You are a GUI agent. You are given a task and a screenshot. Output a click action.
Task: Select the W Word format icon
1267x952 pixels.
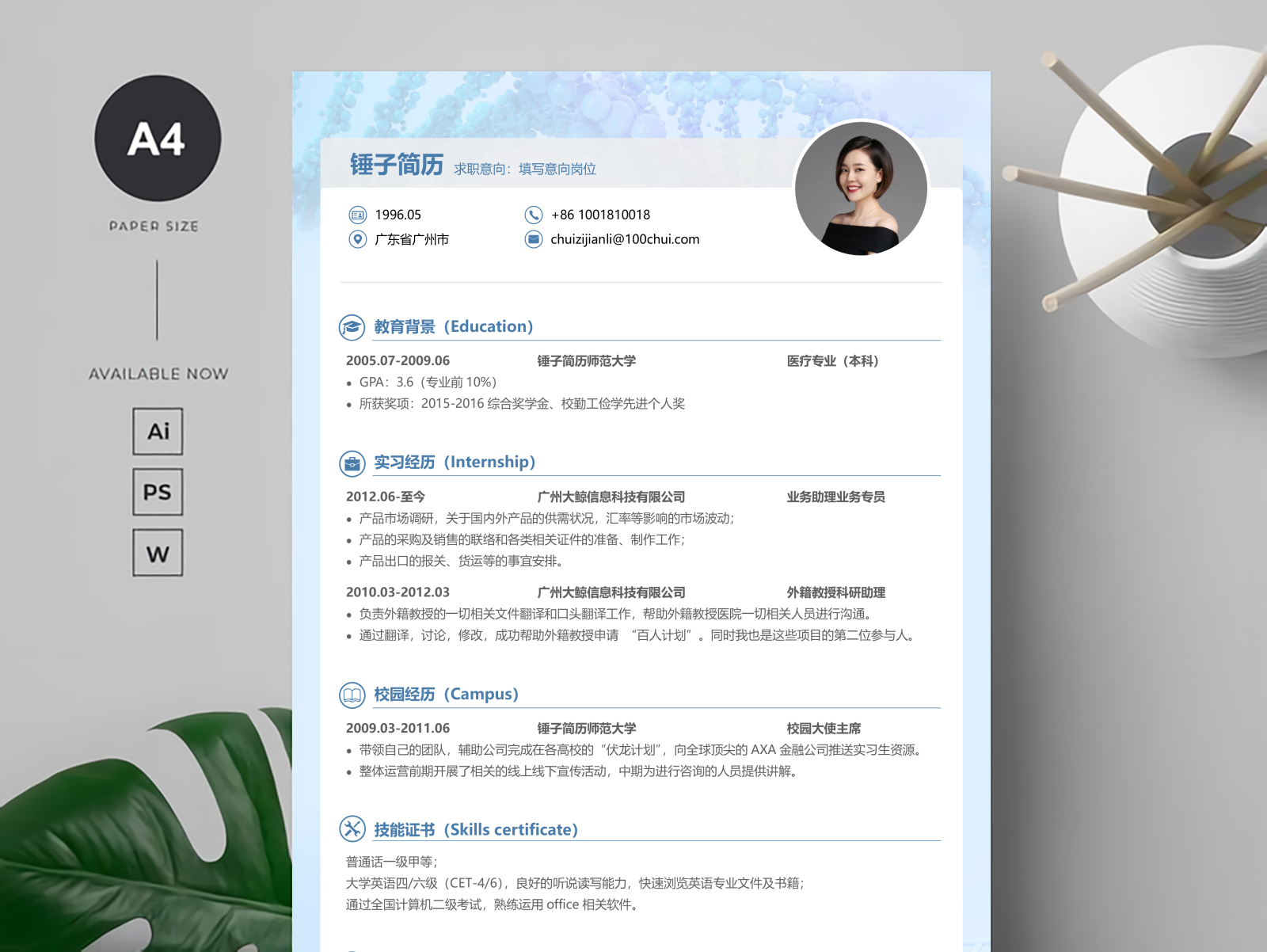[158, 553]
